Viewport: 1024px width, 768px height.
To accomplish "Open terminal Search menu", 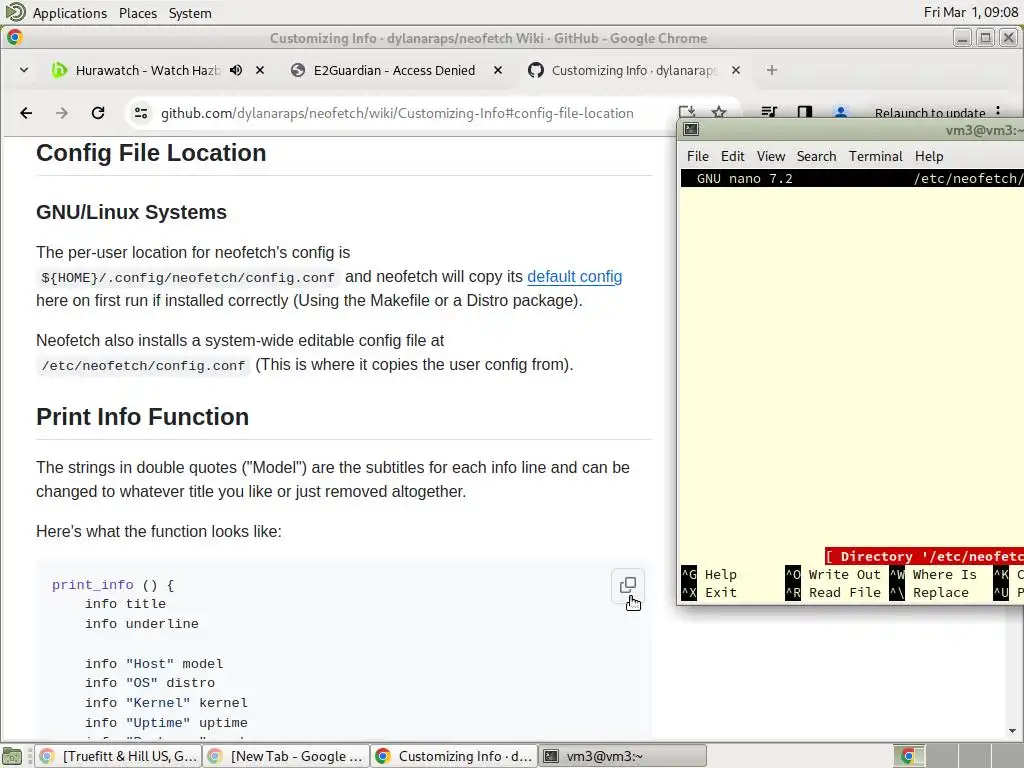I will click(x=816, y=156).
